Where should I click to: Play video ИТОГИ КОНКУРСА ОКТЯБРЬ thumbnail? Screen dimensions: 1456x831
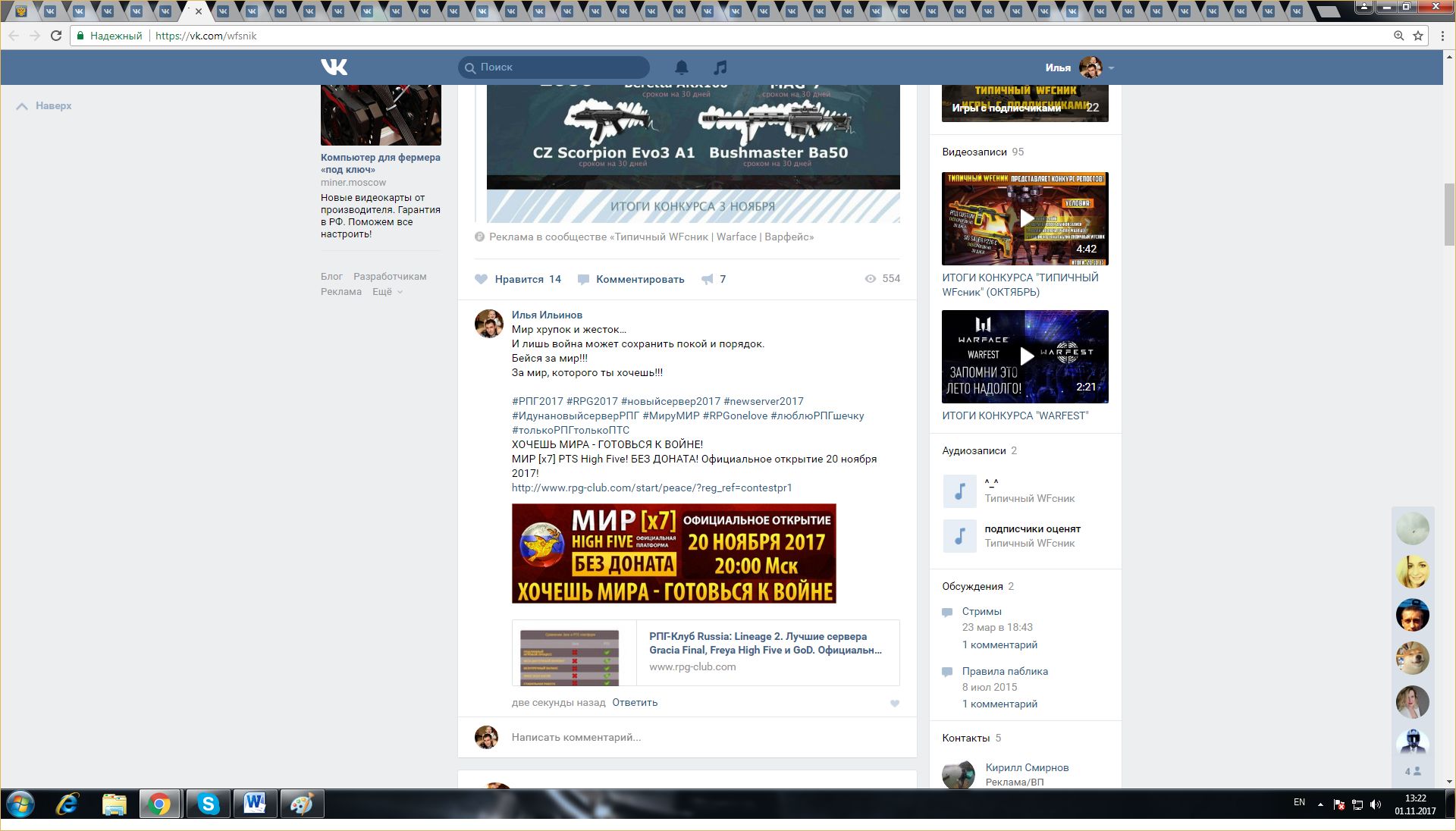tap(1025, 218)
